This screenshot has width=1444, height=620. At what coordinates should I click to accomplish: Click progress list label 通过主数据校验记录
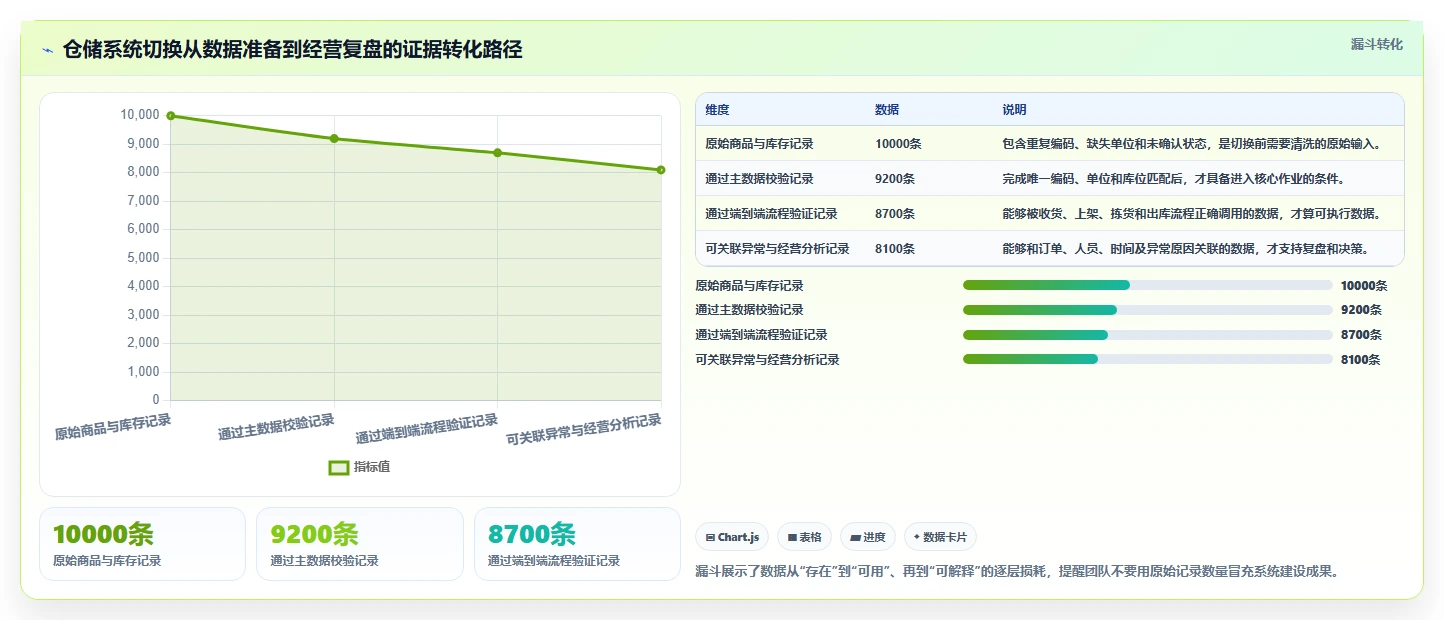click(749, 310)
